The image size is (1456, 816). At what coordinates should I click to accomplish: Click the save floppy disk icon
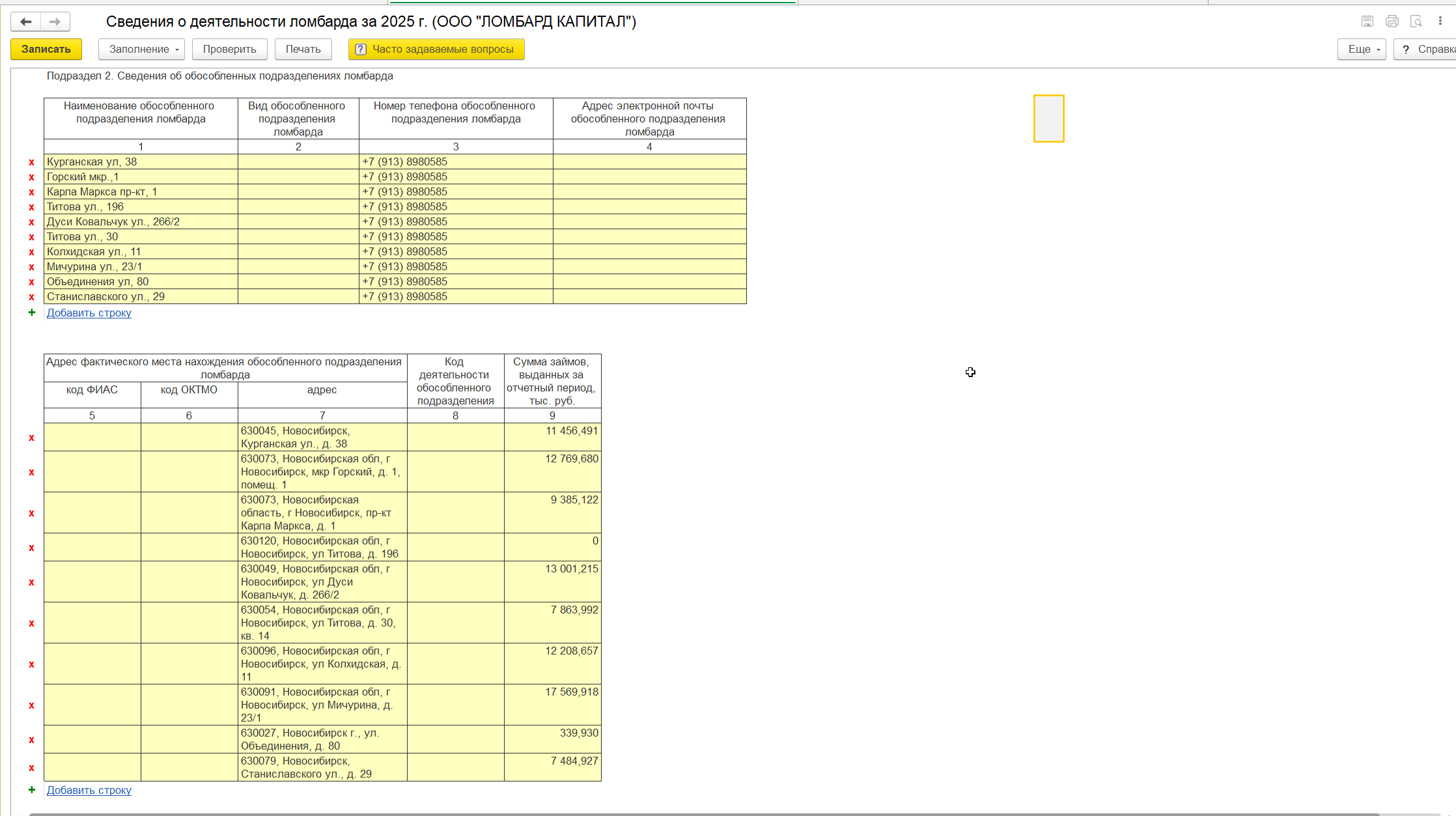pyautogui.click(x=1367, y=21)
